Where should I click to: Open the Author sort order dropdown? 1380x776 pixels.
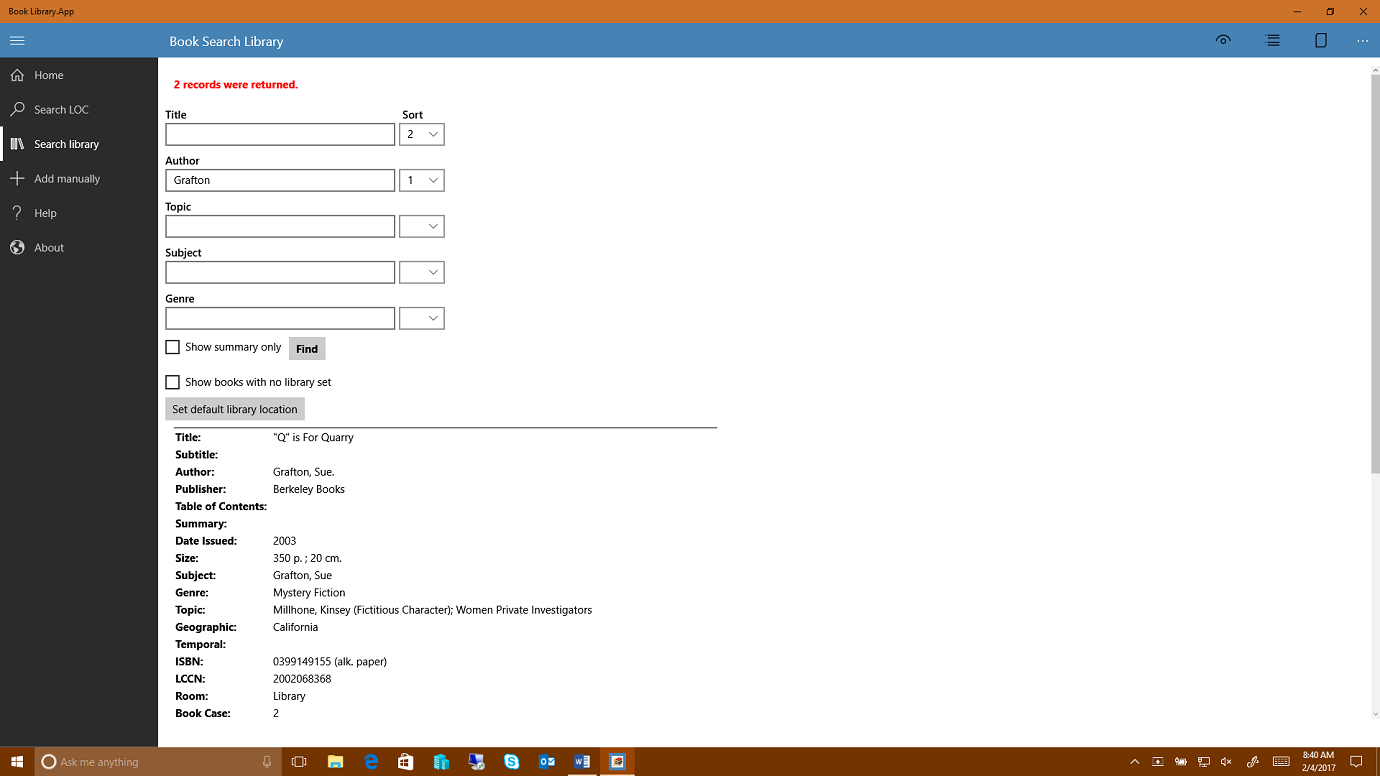tap(422, 180)
